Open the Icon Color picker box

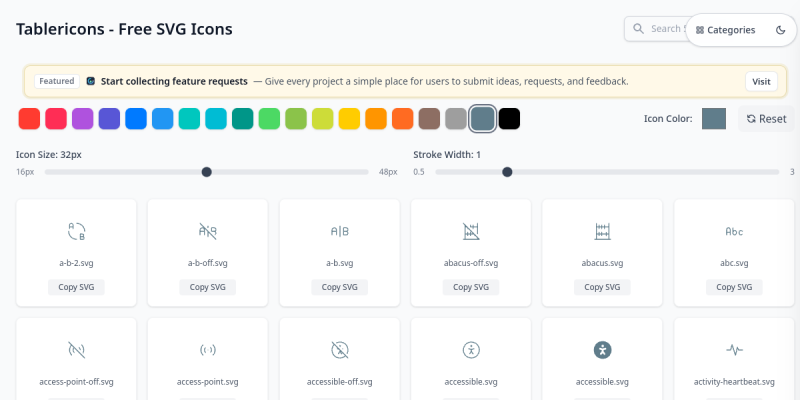714,119
